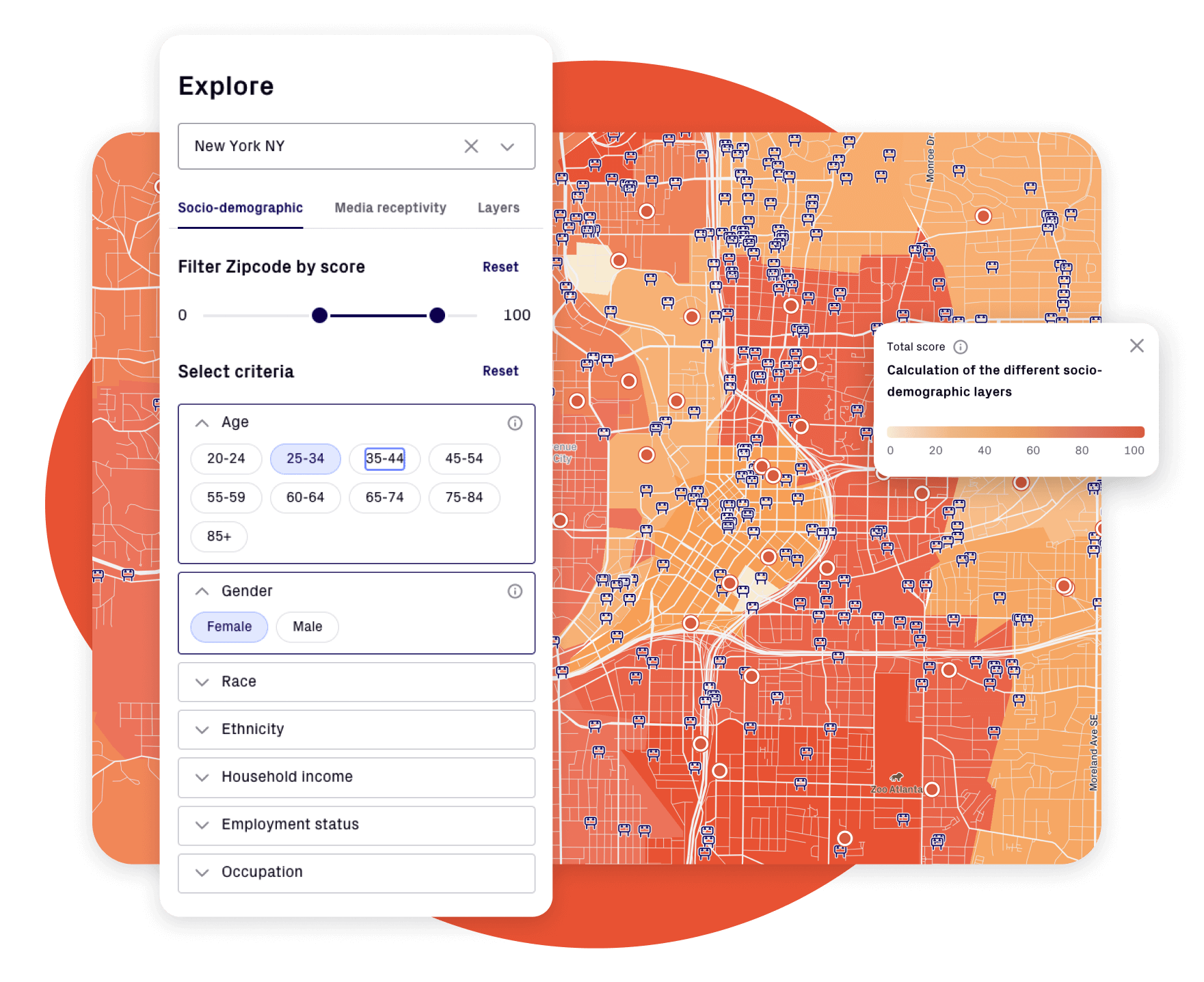The image size is (1204, 982).
Task: Switch to the Socio-demographic tab
Action: 240,208
